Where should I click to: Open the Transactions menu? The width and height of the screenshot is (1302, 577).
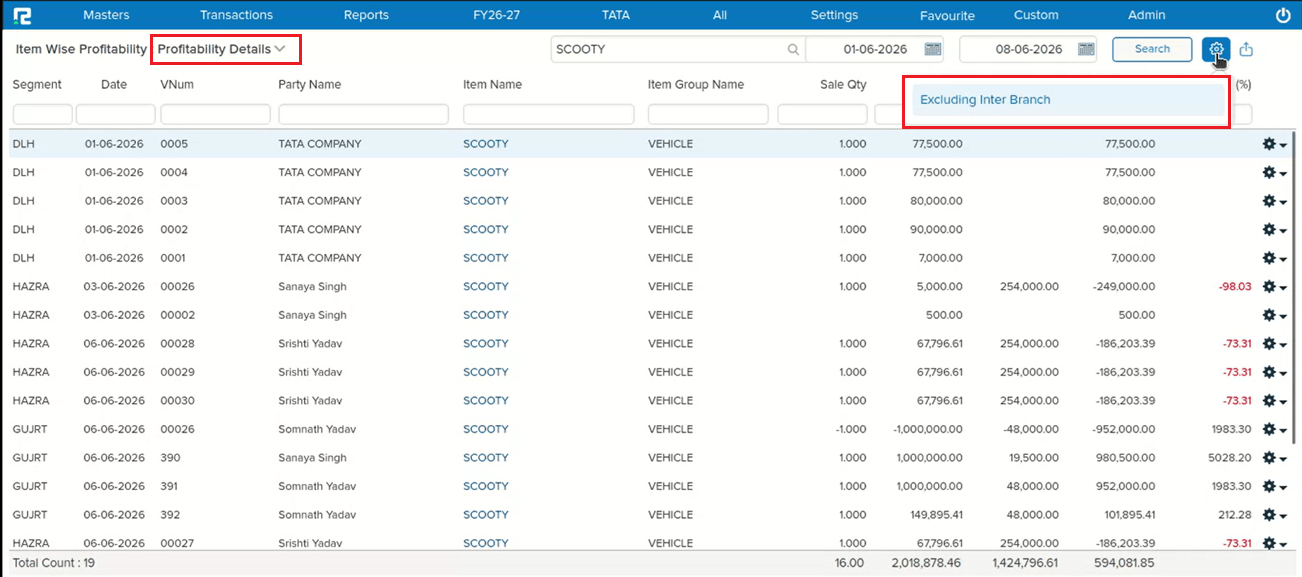[x=236, y=15]
